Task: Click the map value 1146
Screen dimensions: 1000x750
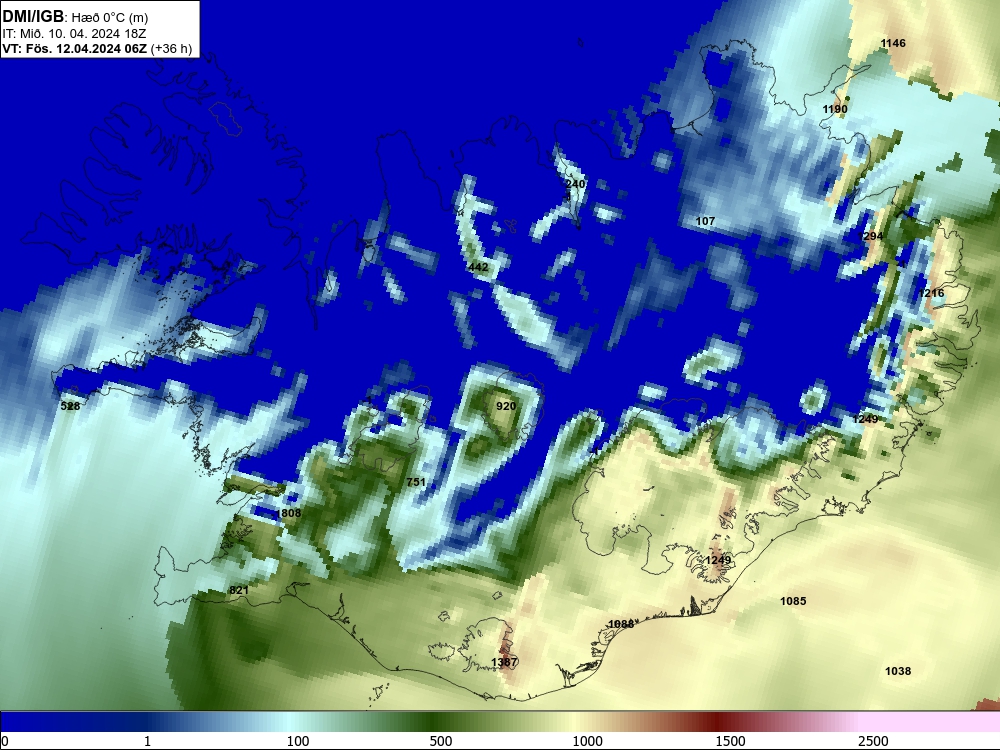Action: (893, 43)
